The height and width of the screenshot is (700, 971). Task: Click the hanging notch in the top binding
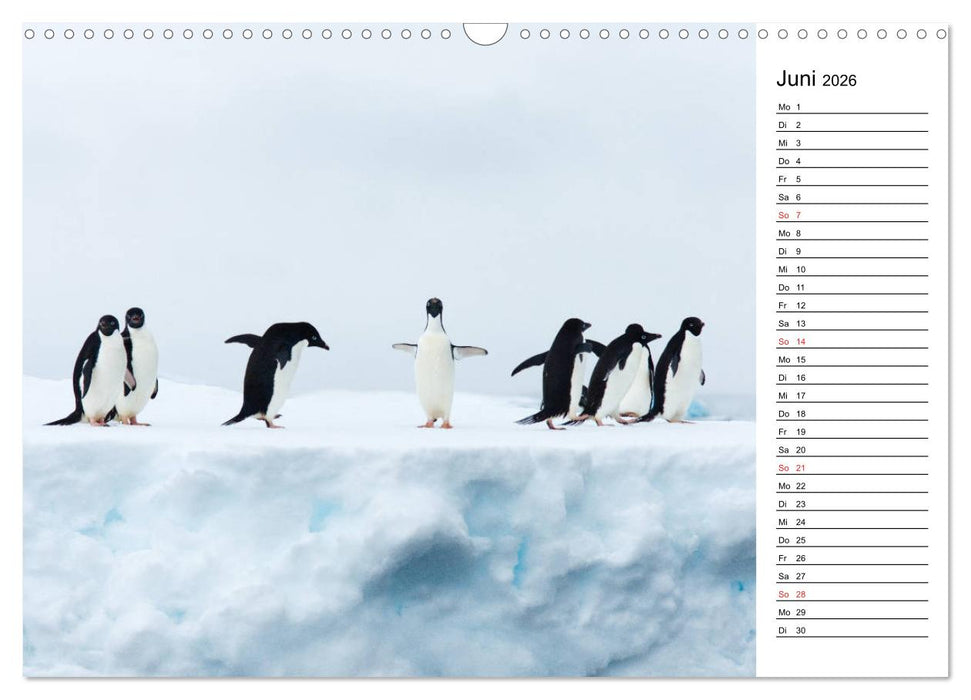[x=485, y=34]
